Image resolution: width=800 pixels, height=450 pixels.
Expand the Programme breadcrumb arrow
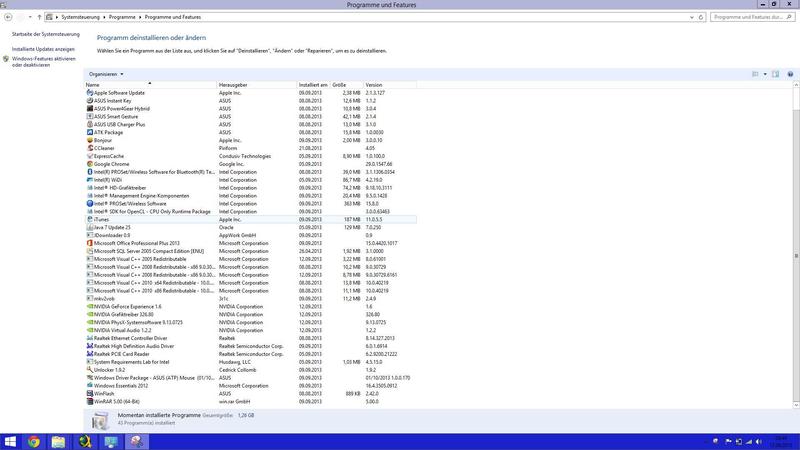(140, 17)
